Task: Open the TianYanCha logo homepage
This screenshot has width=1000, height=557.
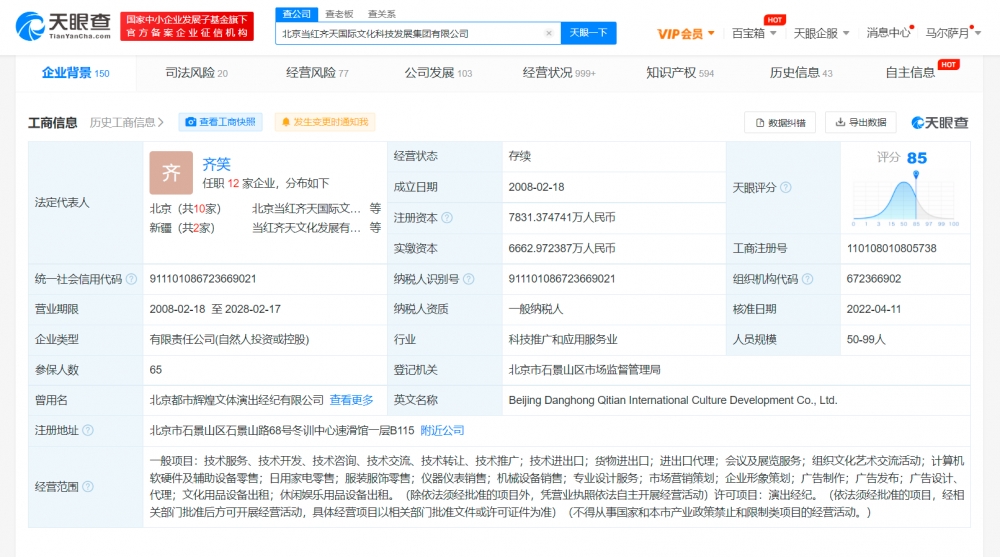Action: [x=62, y=26]
